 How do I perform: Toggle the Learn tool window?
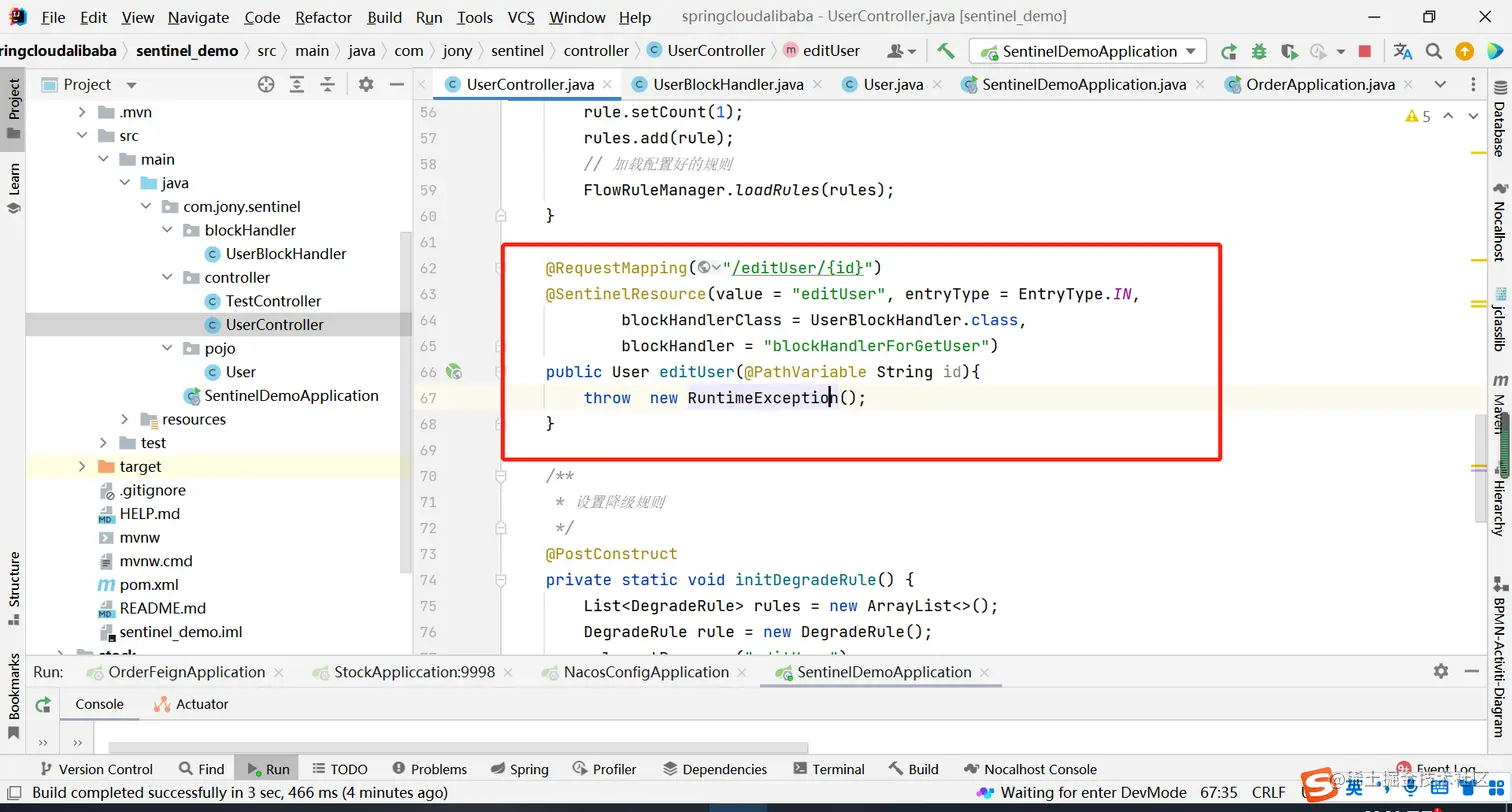tap(14, 188)
